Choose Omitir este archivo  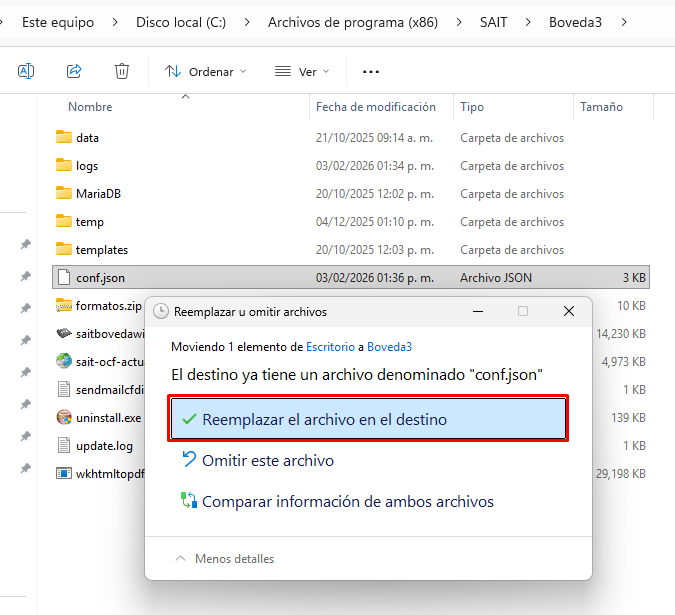coord(267,461)
